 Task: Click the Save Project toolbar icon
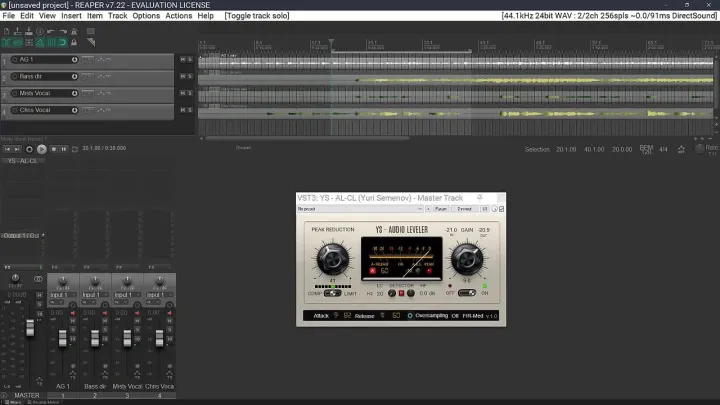pyautogui.click(x=28, y=31)
